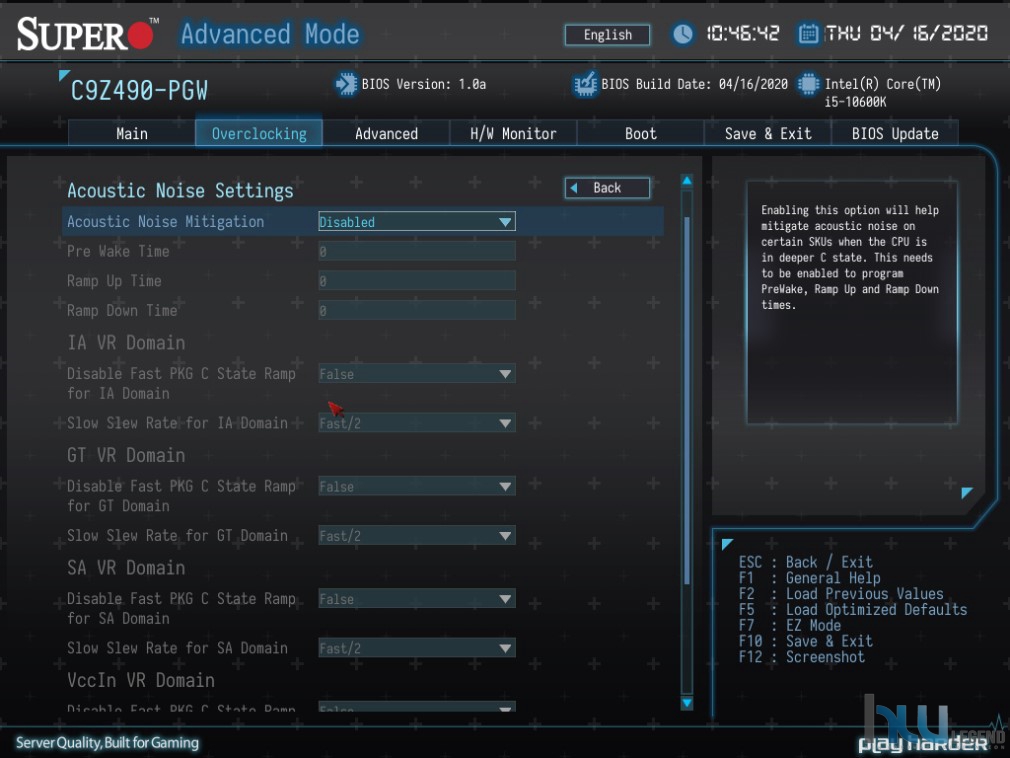Open the Advanced tab
1010x758 pixels.
point(386,133)
